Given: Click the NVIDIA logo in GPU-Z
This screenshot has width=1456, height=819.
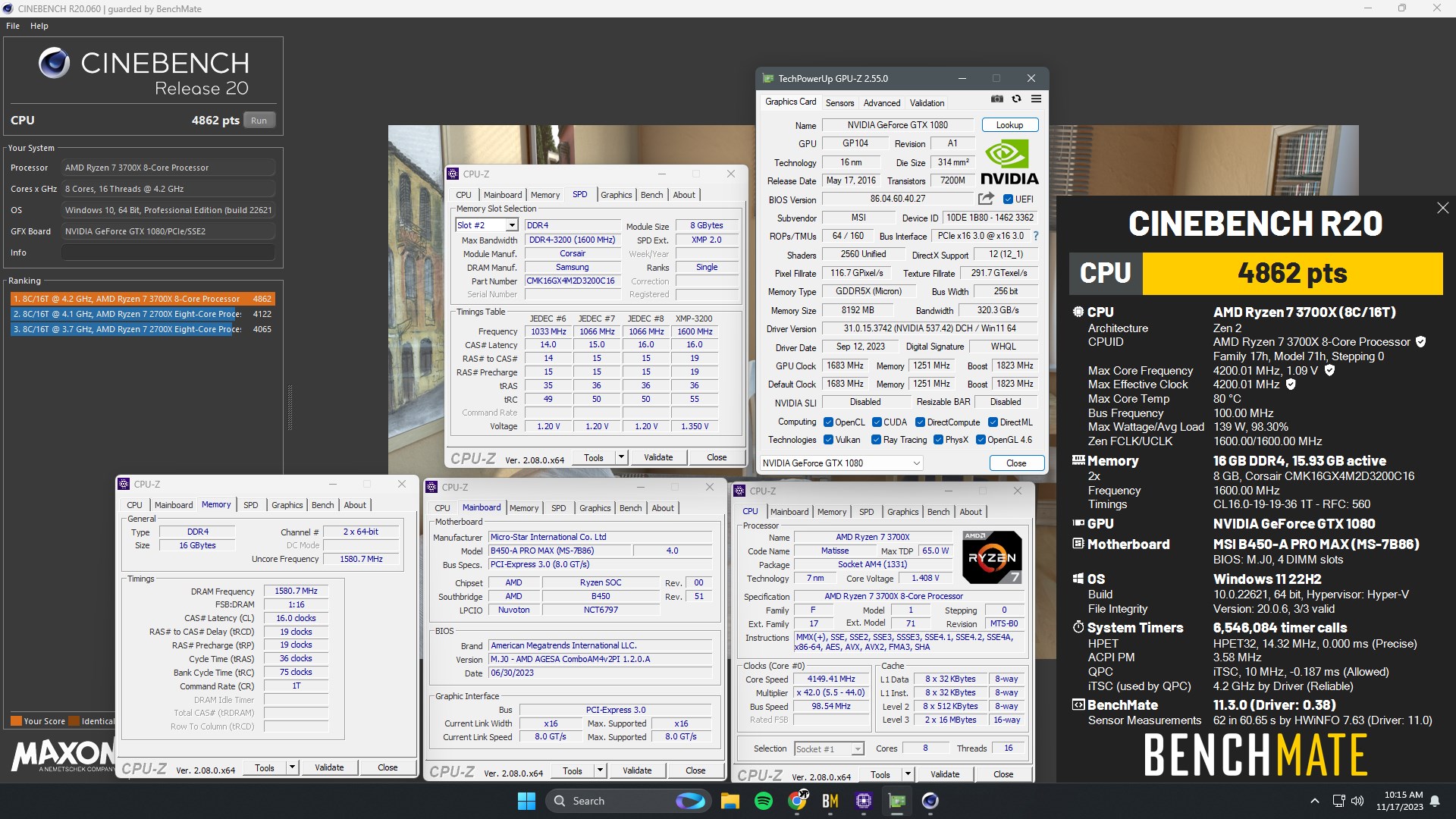Looking at the screenshot, I should point(1009,162).
